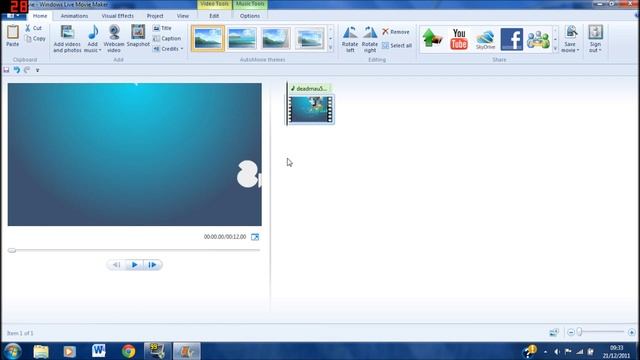The height and width of the screenshot is (360, 640).
Task: Open Microsoft Word from the taskbar
Action: pyautogui.click(x=98, y=351)
